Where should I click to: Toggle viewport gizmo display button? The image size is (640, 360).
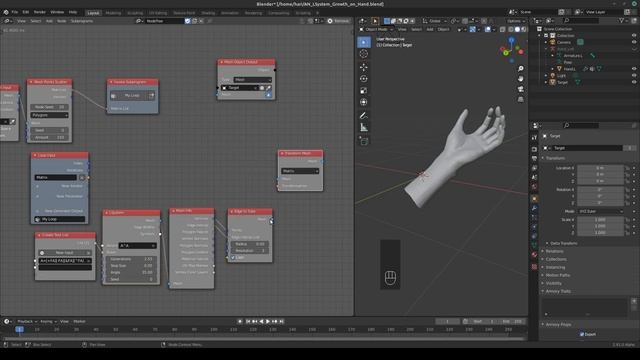click(x=473, y=29)
